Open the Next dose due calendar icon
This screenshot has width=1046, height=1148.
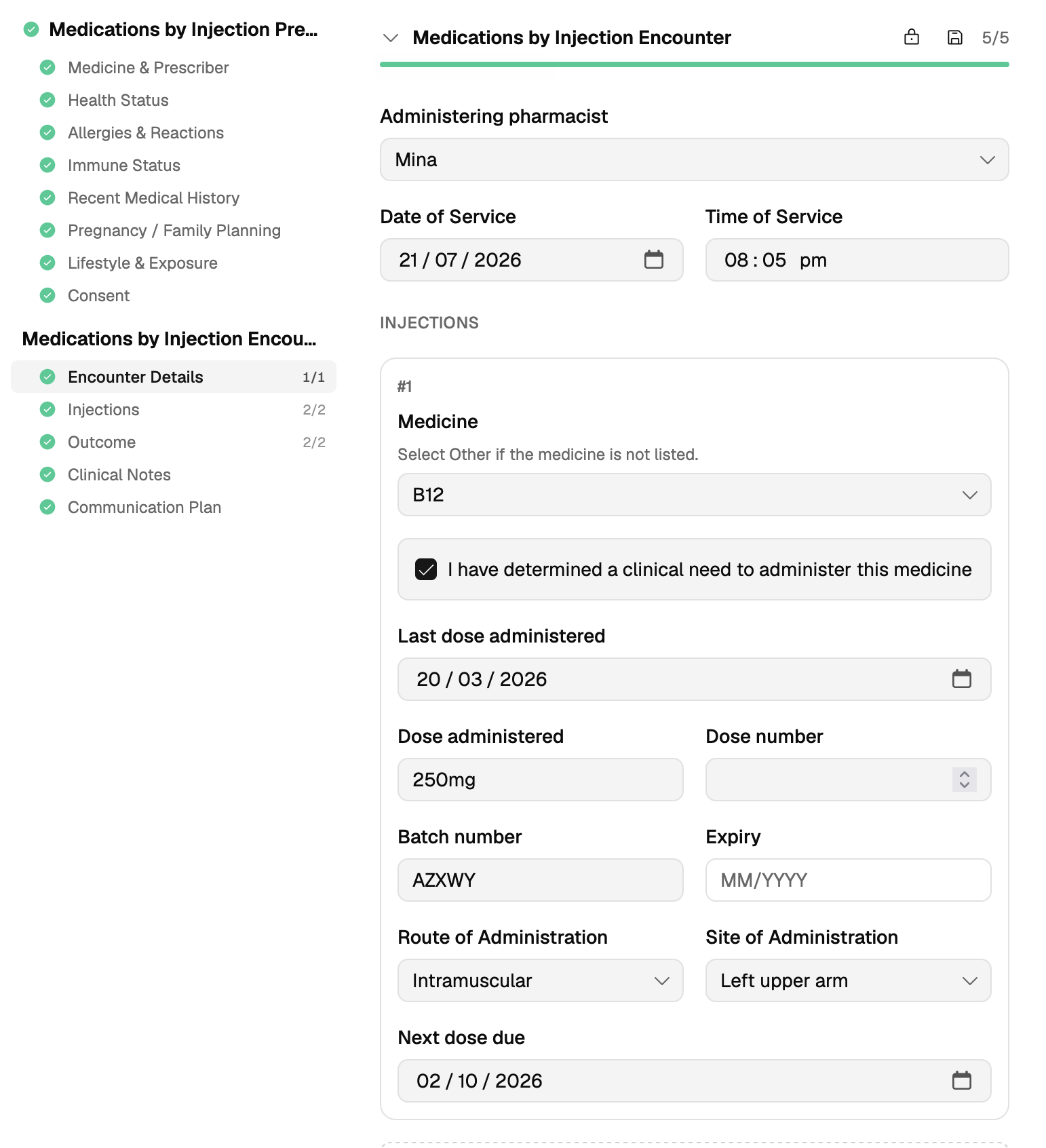pos(961,1081)
